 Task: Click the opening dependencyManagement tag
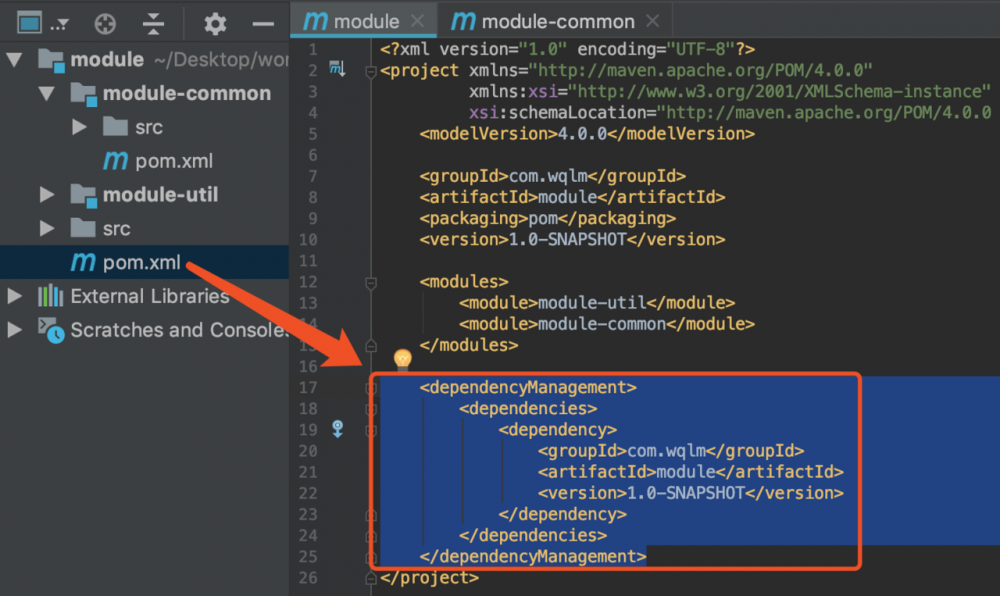tap(528, 387)
